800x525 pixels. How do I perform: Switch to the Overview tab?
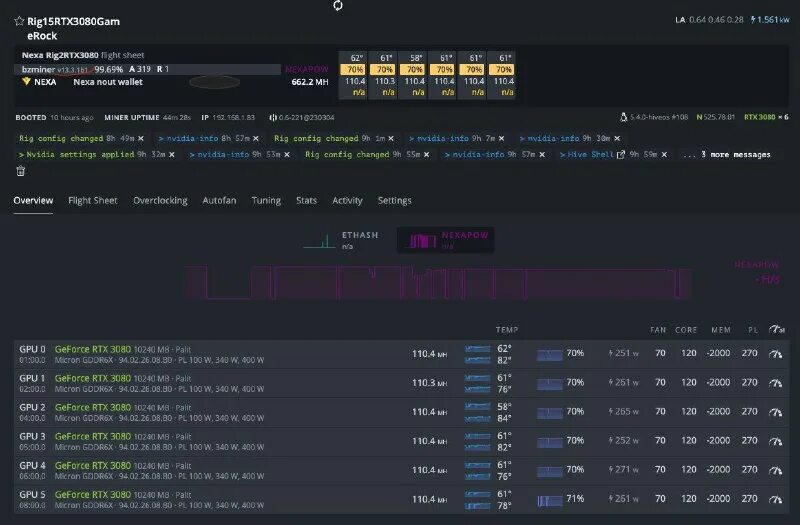pos(33,201)
